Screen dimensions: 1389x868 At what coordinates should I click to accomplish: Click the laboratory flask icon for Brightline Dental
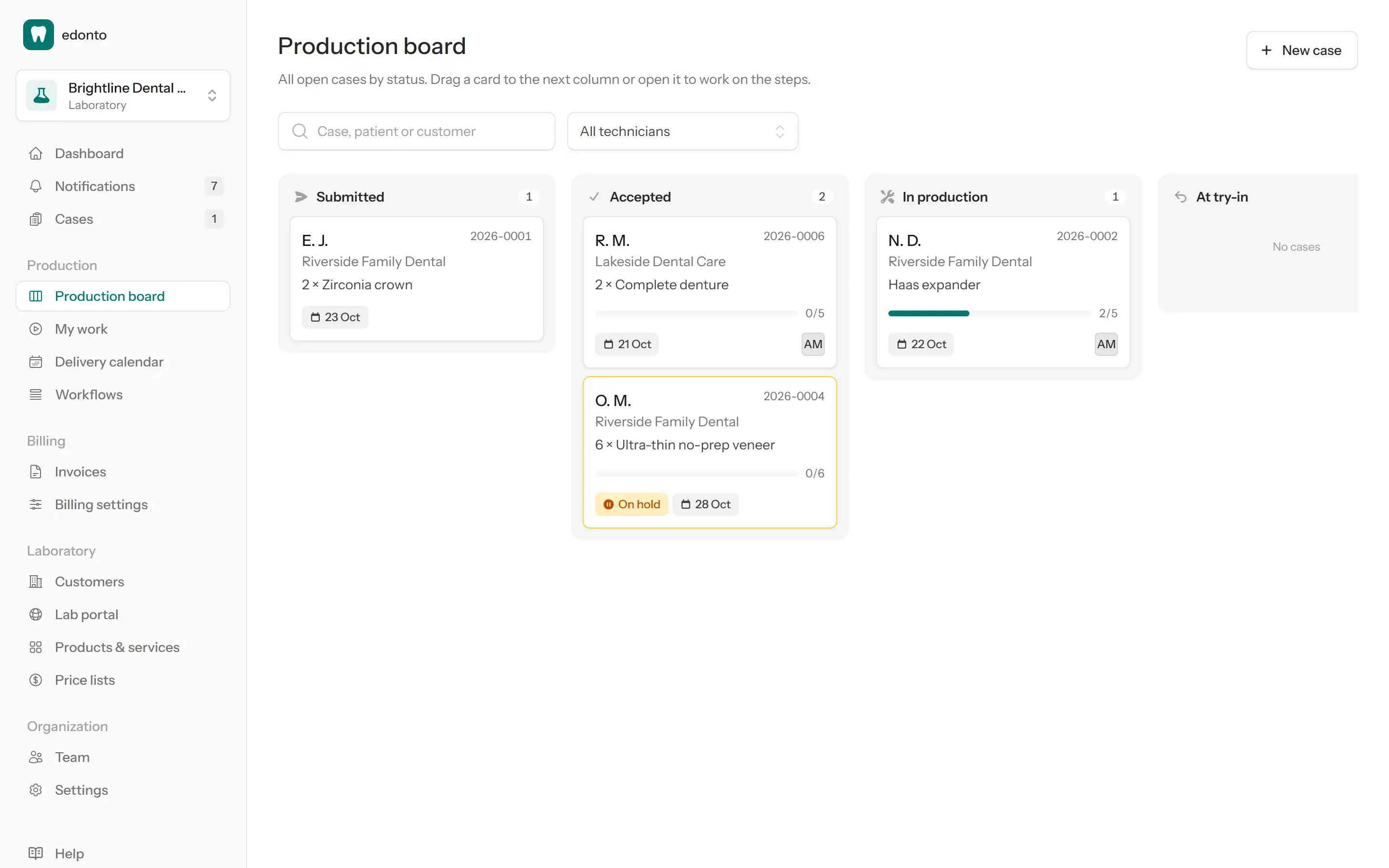41,95
